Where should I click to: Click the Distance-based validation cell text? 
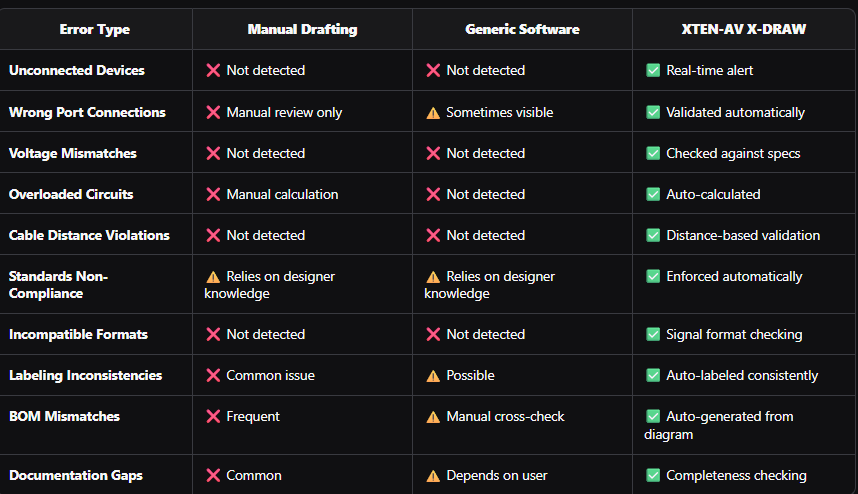[743, 236]
